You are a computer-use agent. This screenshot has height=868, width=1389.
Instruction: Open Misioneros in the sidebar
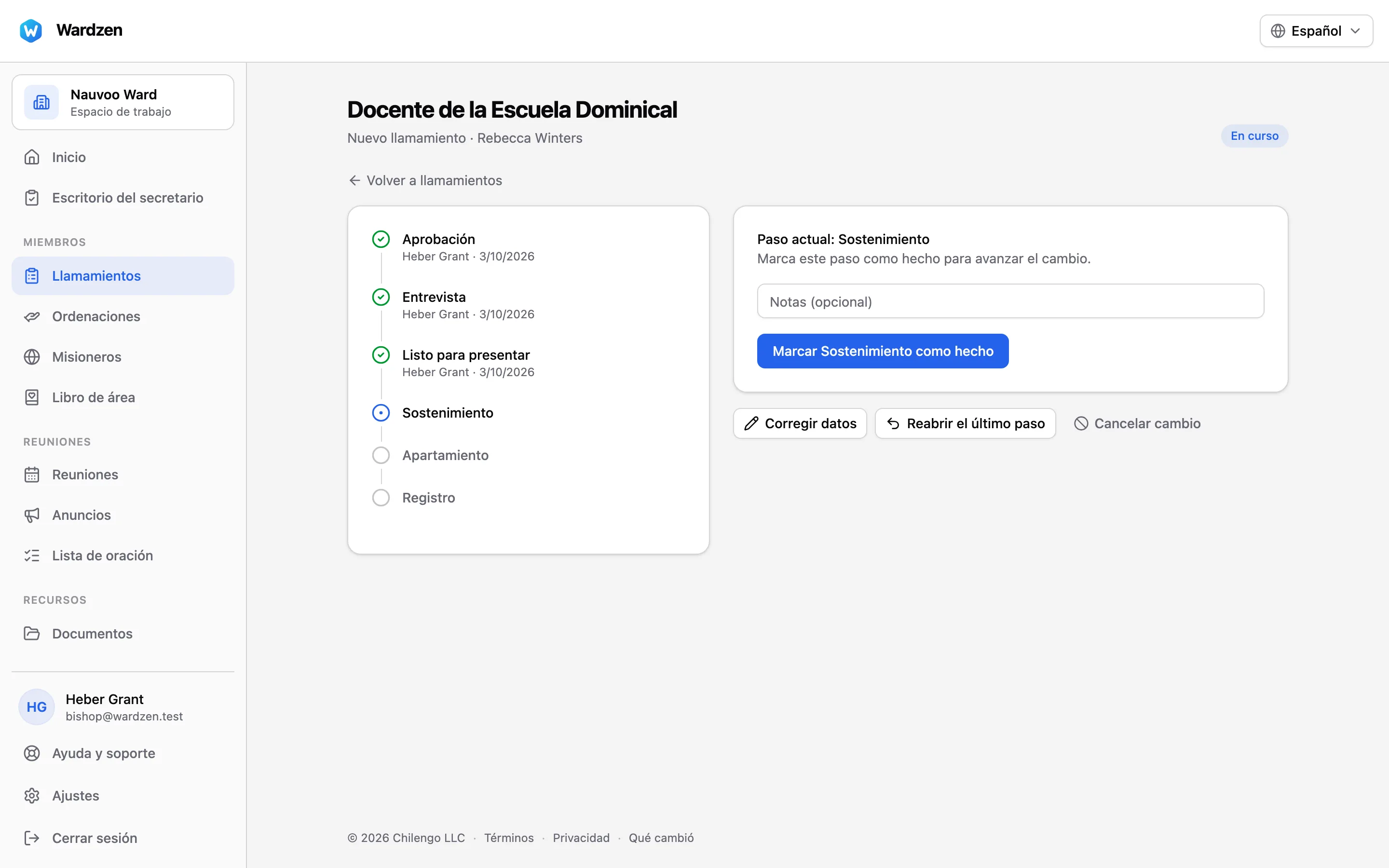coord(123,357)
